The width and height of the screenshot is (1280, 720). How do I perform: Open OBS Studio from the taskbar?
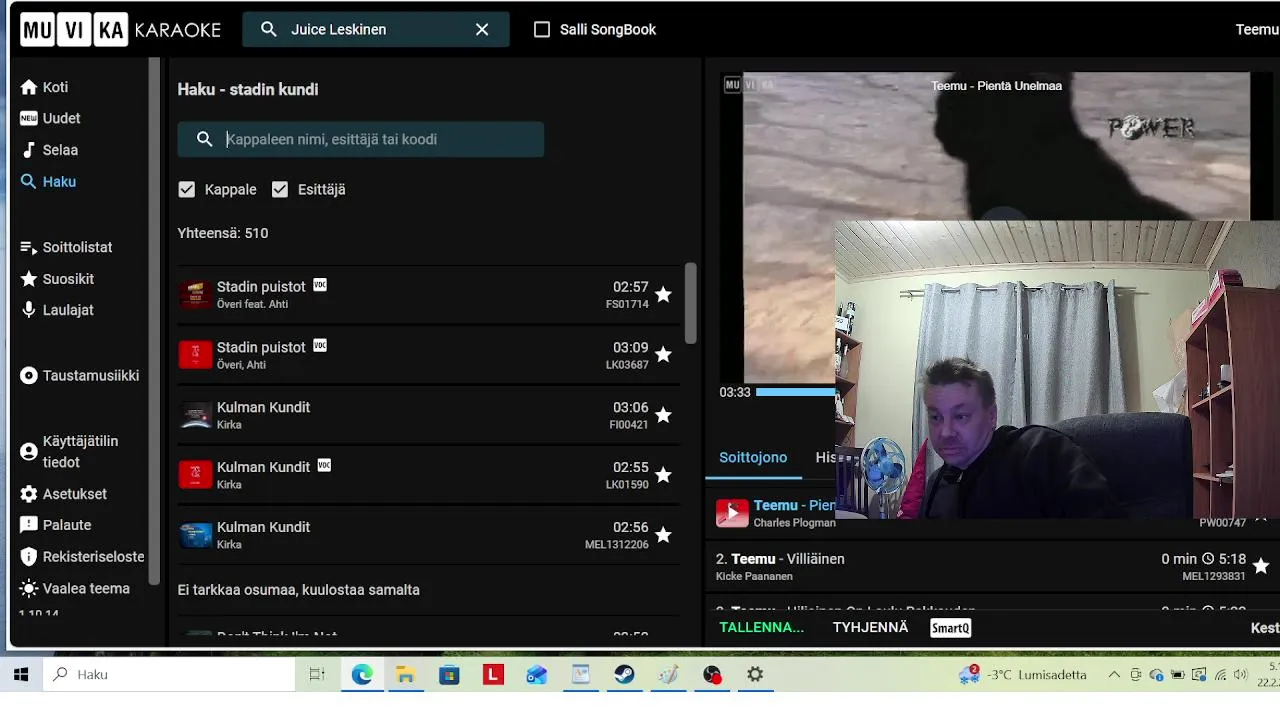(712, 675)
